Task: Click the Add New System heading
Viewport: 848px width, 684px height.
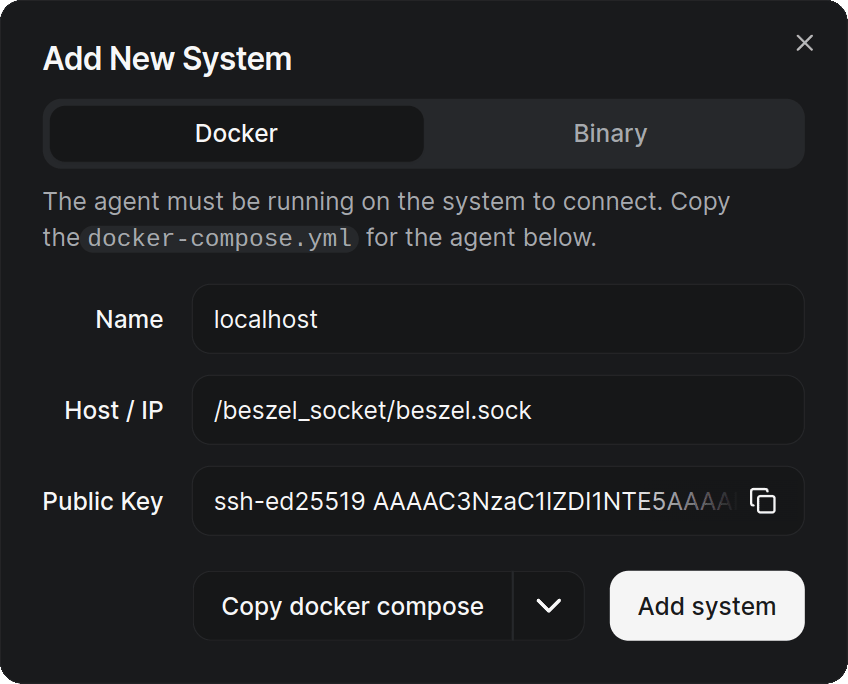Action: pos(167,59)
